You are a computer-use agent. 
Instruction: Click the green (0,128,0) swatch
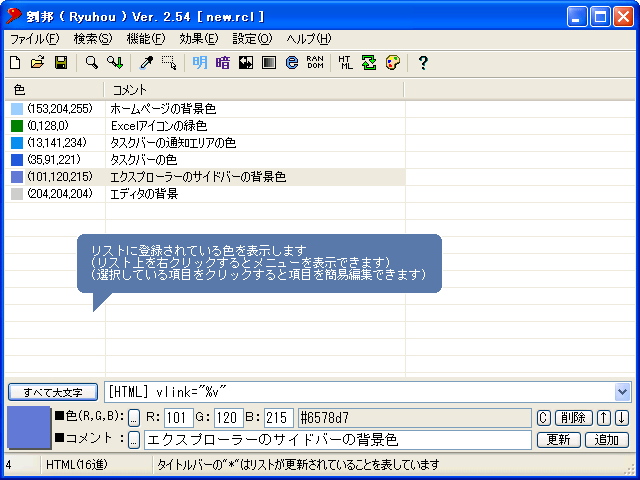17,126
